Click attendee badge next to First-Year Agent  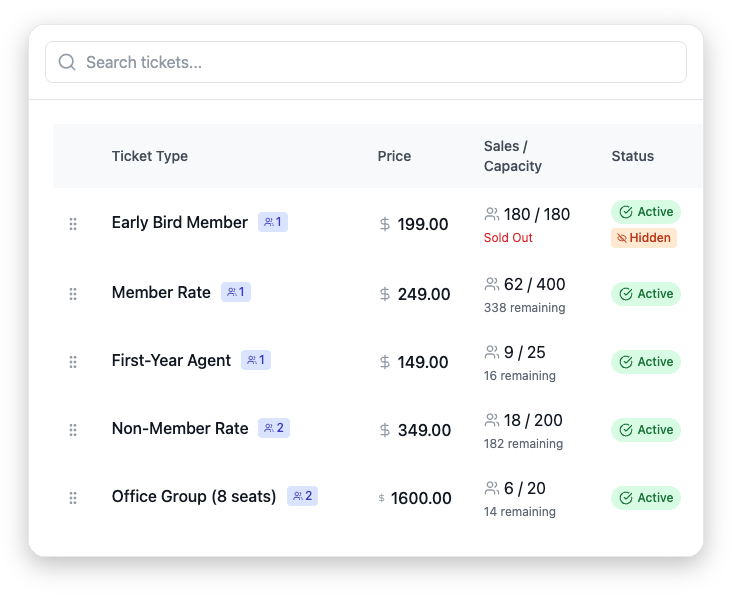point(256,360)
